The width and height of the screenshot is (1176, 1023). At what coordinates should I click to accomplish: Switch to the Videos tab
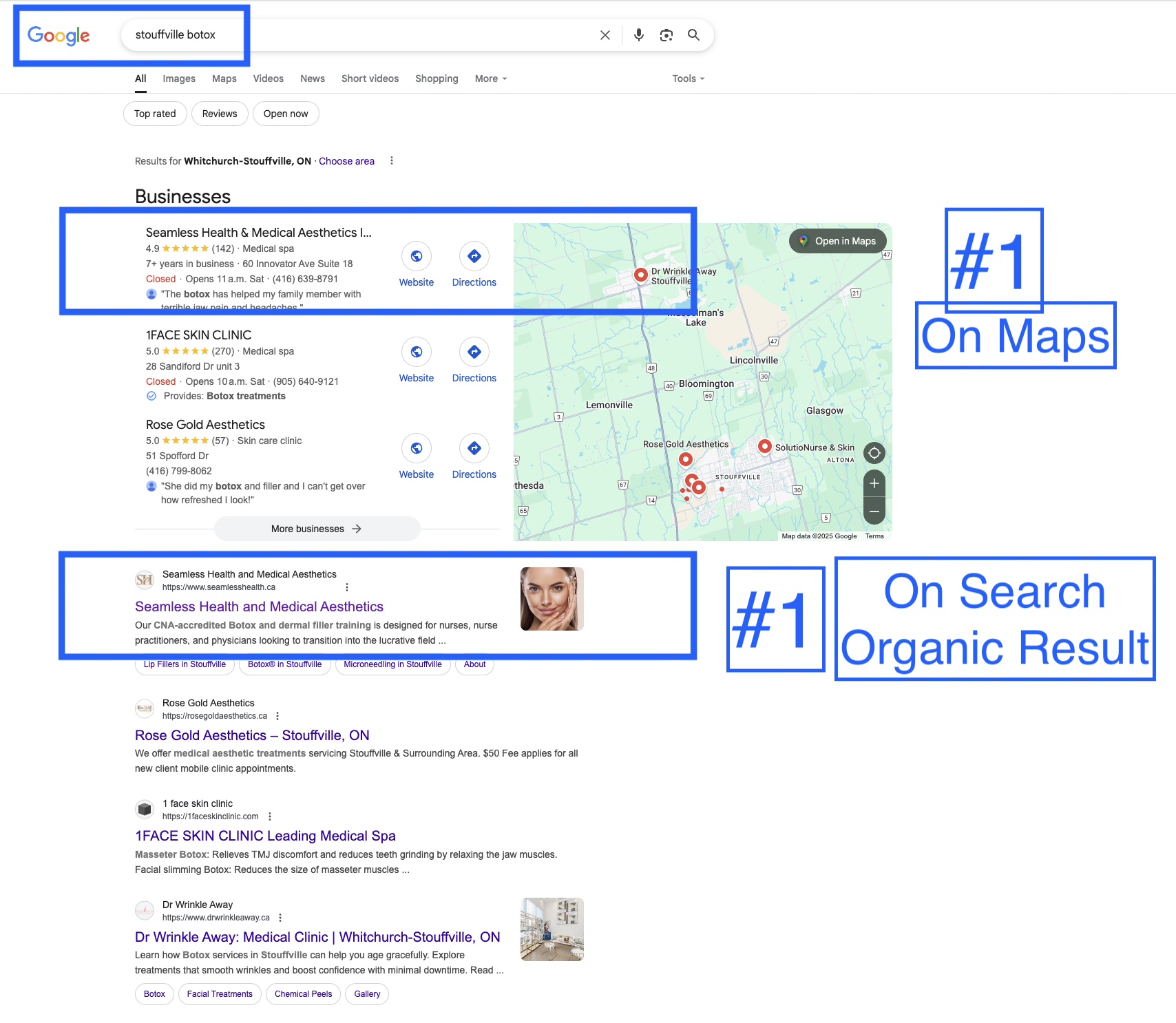point(269,78)
